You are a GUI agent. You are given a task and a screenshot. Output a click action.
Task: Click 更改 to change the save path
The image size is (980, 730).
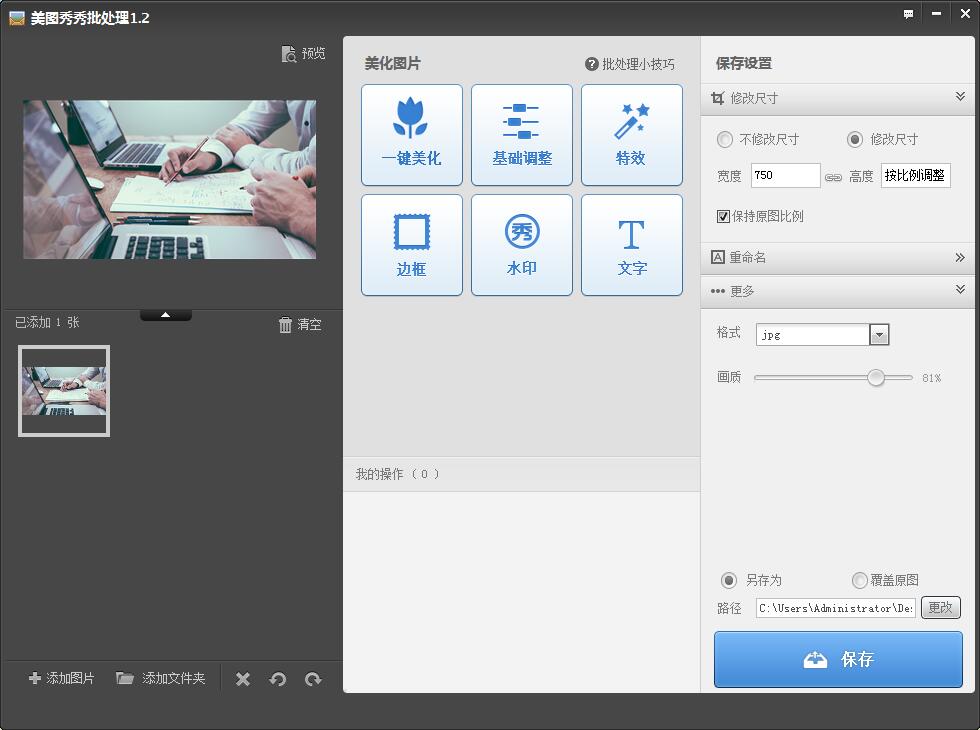click(x=940, y=607)
